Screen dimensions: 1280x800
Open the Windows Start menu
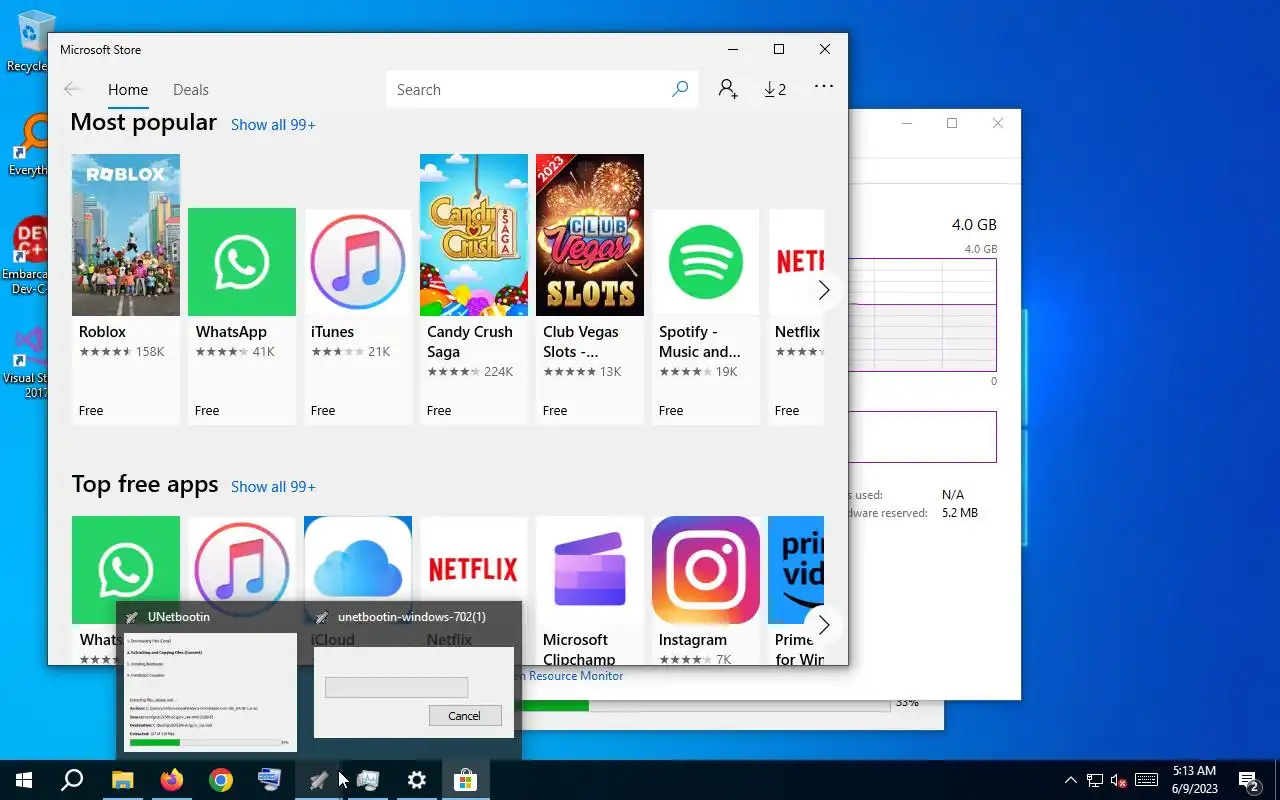tap(24, 780)
